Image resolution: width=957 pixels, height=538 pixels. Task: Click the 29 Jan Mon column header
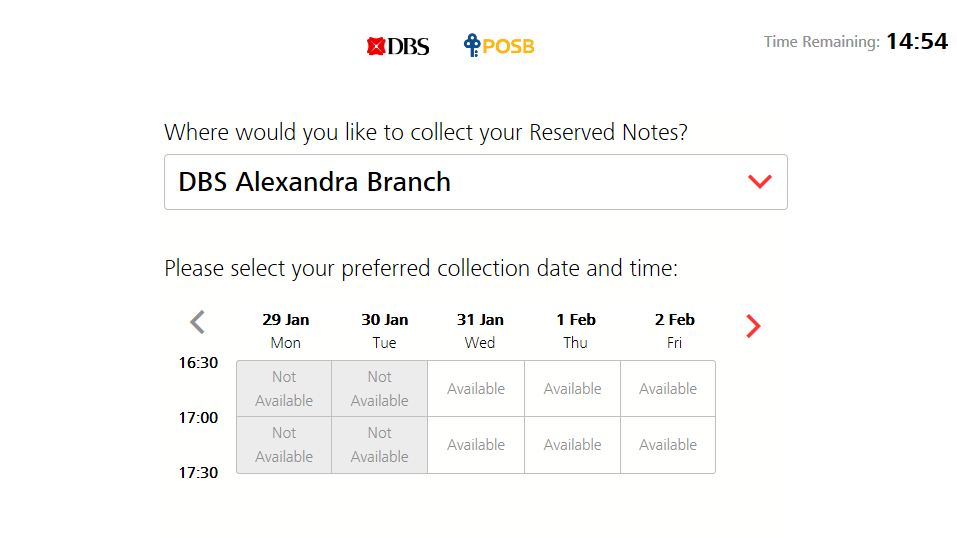(286, 330)
